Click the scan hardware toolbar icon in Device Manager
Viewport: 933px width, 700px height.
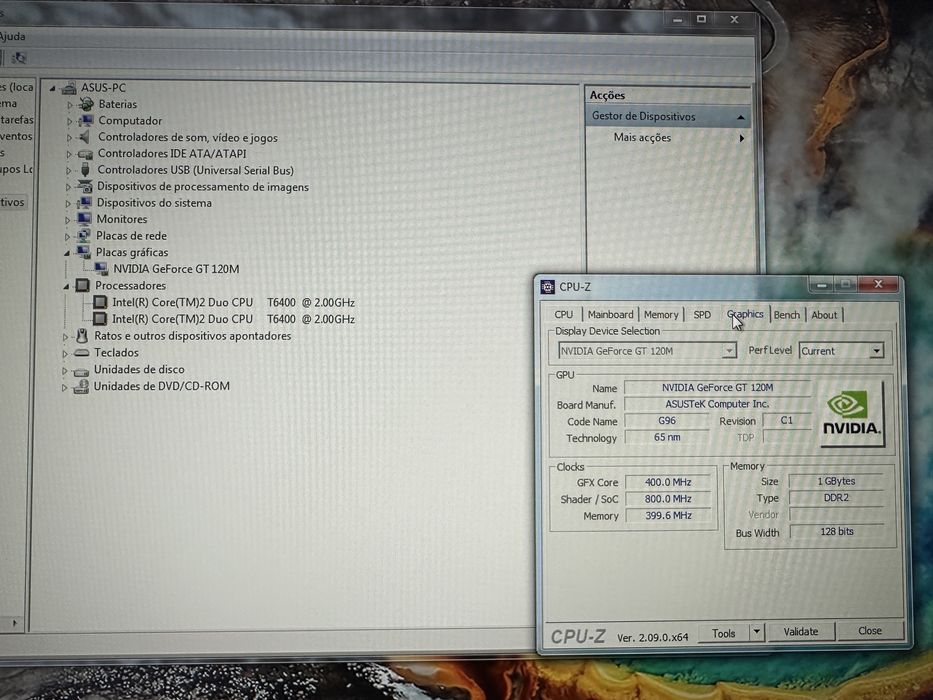(x=18, y=58)
